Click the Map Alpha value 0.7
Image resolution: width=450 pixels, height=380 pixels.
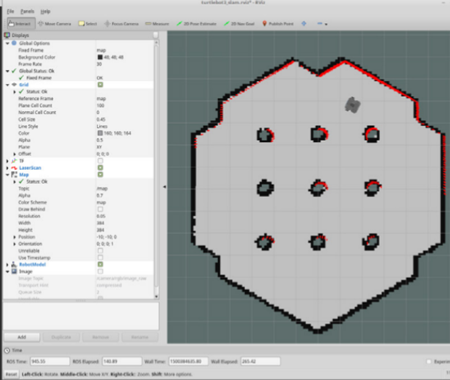(x=100, y=195)
